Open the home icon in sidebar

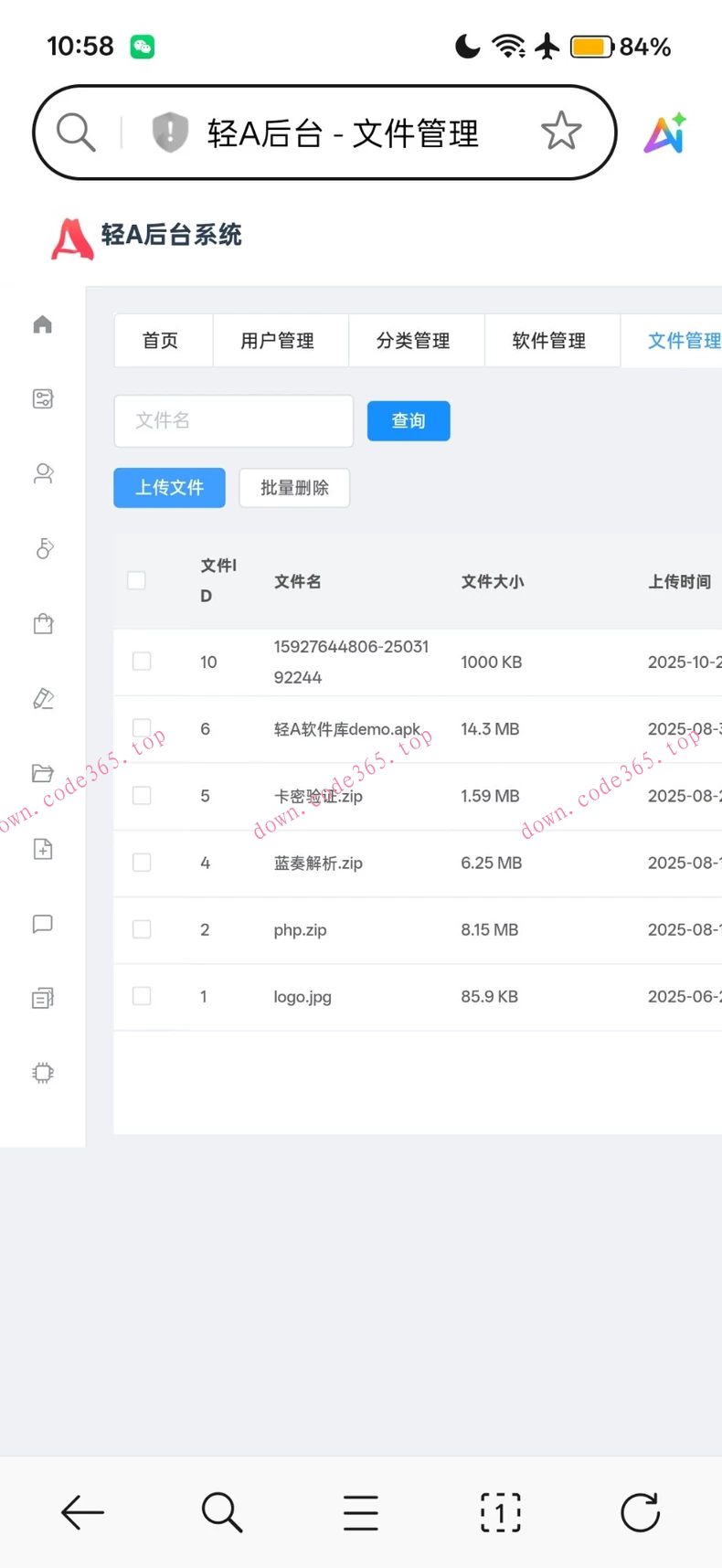coord(43,324)
